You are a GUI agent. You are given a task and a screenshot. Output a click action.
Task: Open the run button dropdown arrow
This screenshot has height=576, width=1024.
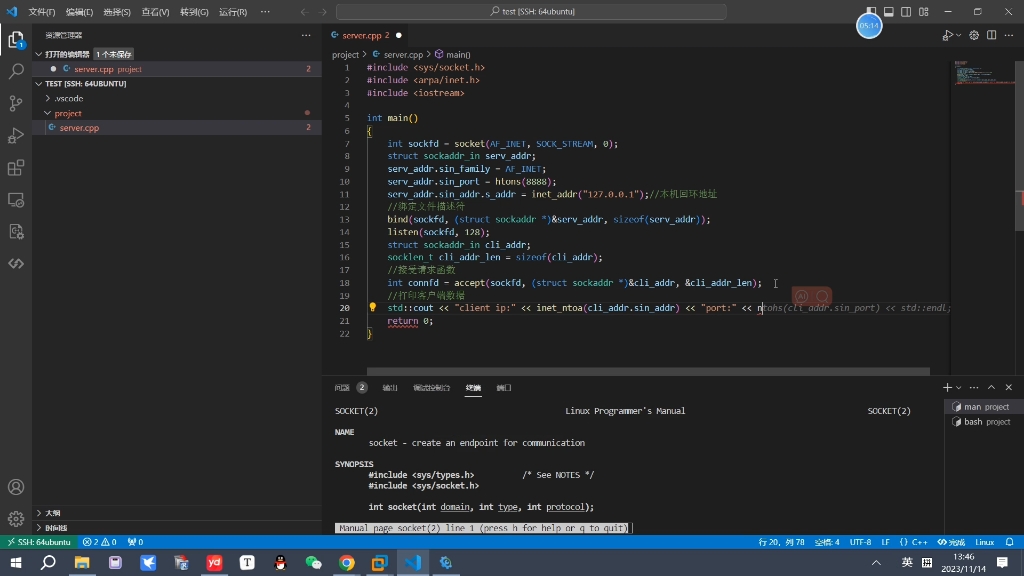[x=958, y=35]
